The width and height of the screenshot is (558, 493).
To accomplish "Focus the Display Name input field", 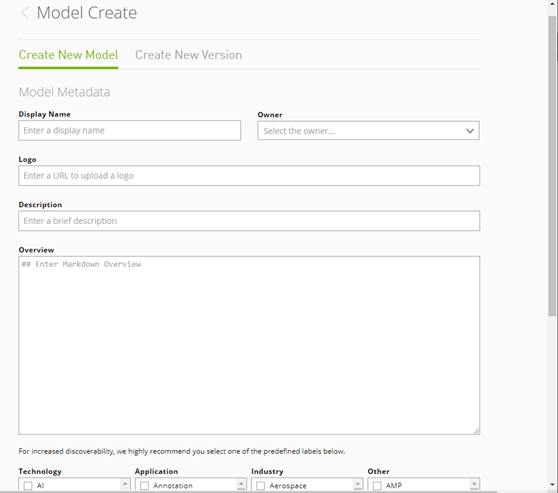I will click(x=130, y=130).
